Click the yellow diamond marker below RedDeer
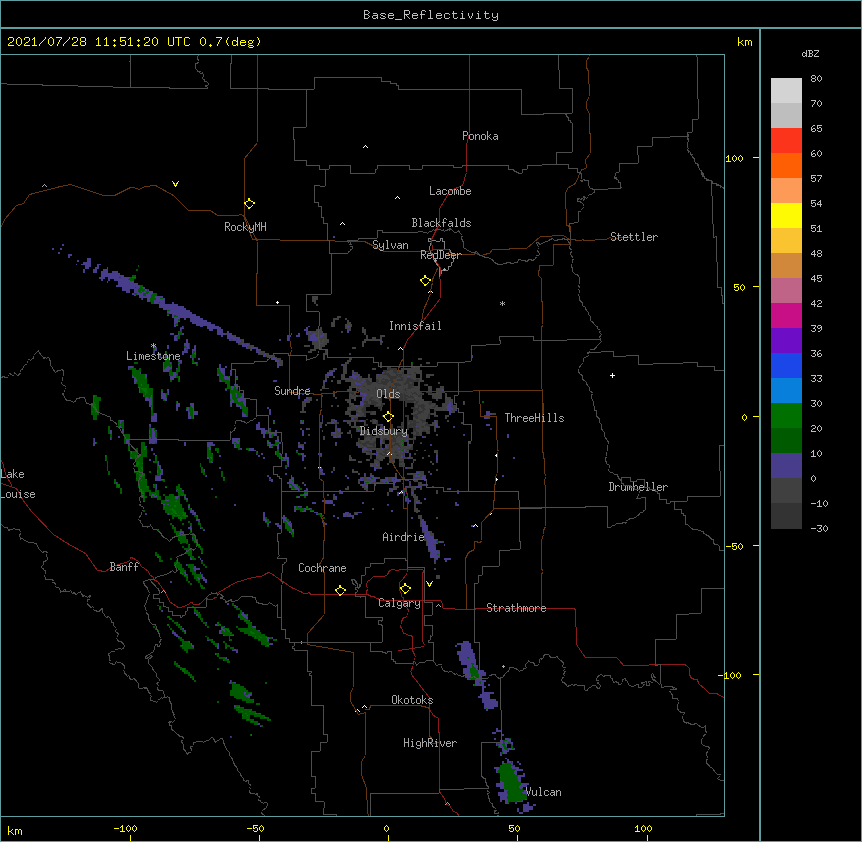The height and width of the screenshot is (842, 862). (x=426, y=281)
